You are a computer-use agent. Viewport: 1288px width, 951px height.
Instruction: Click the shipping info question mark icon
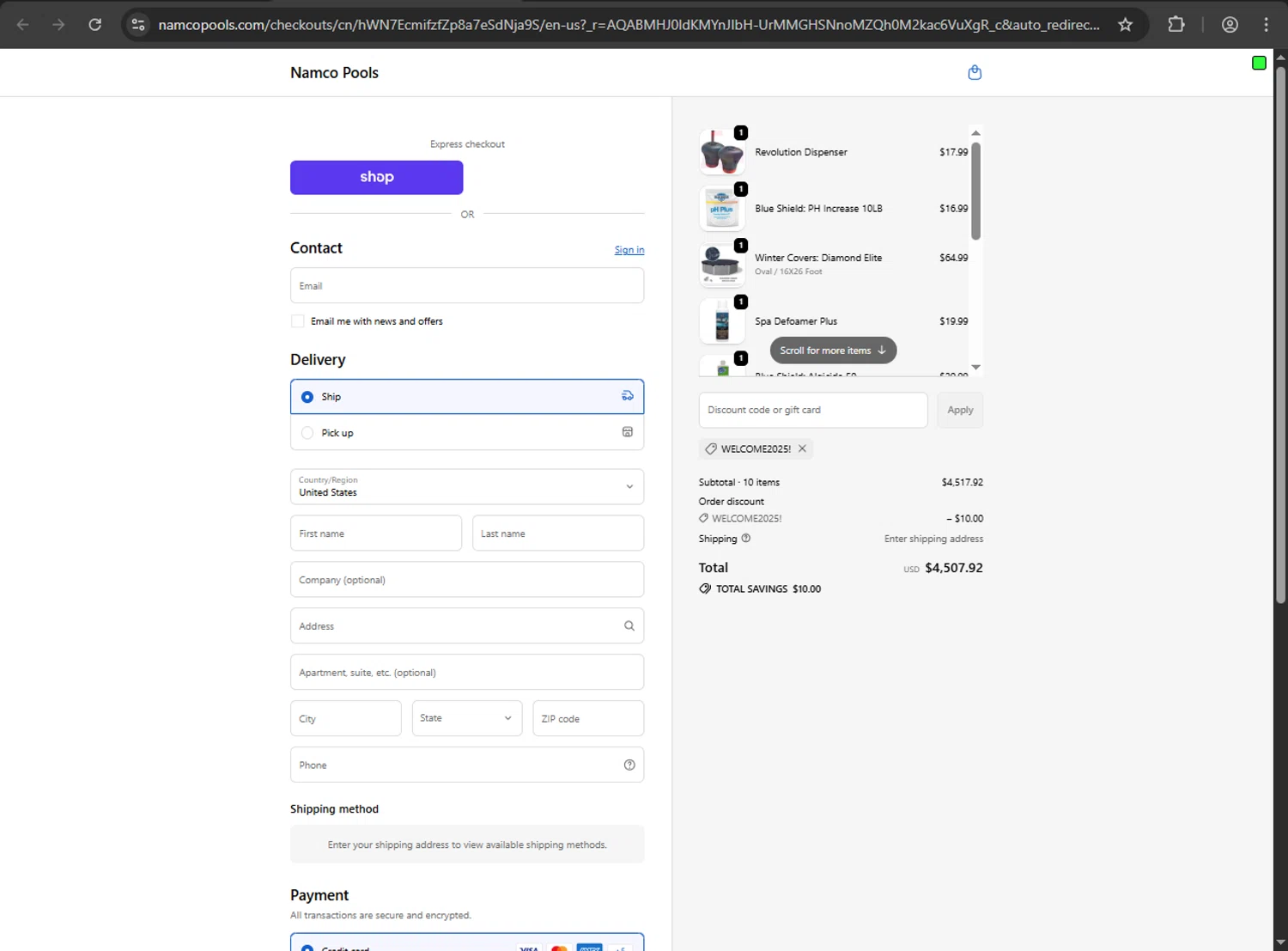746,539
